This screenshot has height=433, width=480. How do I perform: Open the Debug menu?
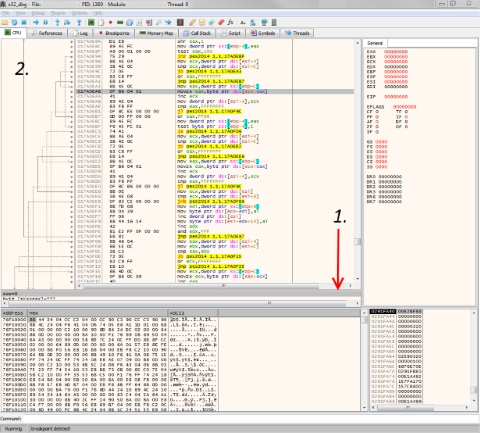(x=38, y=13)
